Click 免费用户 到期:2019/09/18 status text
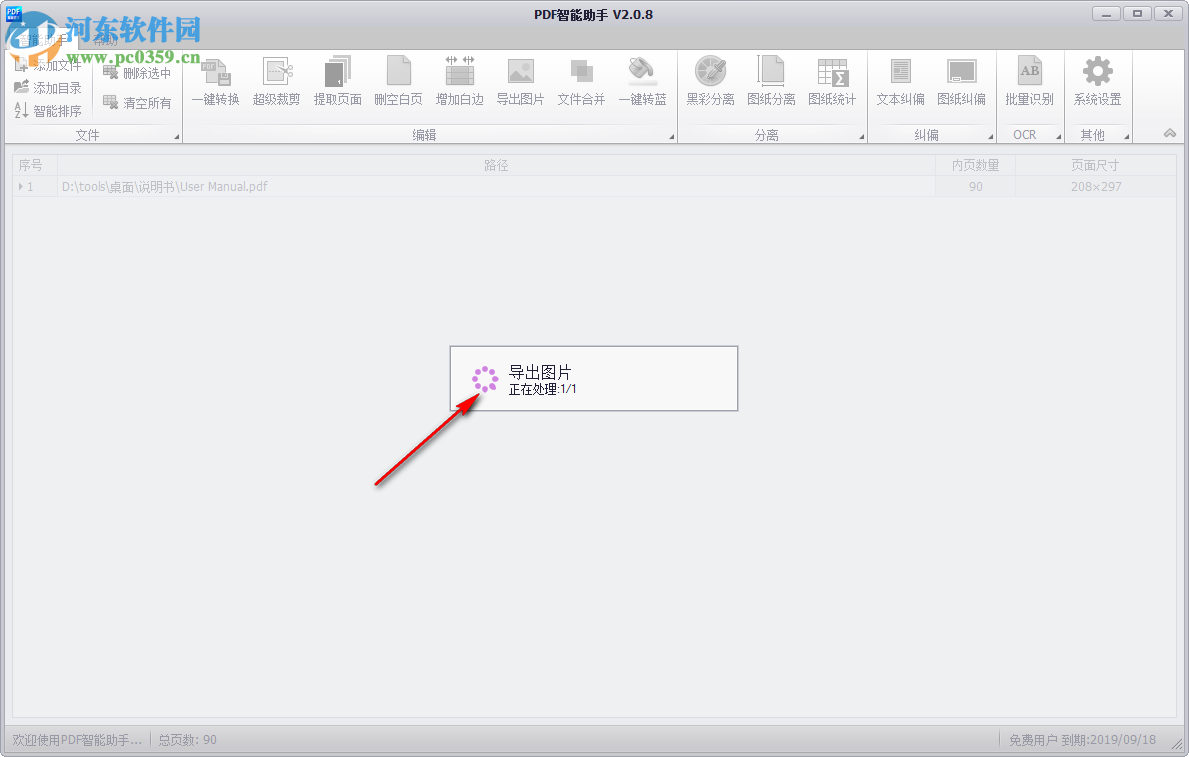Screen dimensions: 1189x757 [x=1082, y=740]
